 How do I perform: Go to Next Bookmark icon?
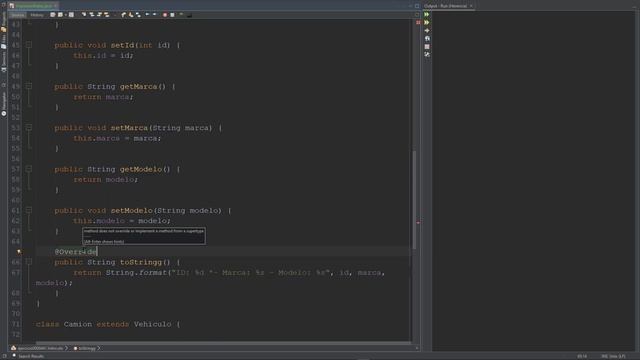pyautogui.click(x=131, y=15)
